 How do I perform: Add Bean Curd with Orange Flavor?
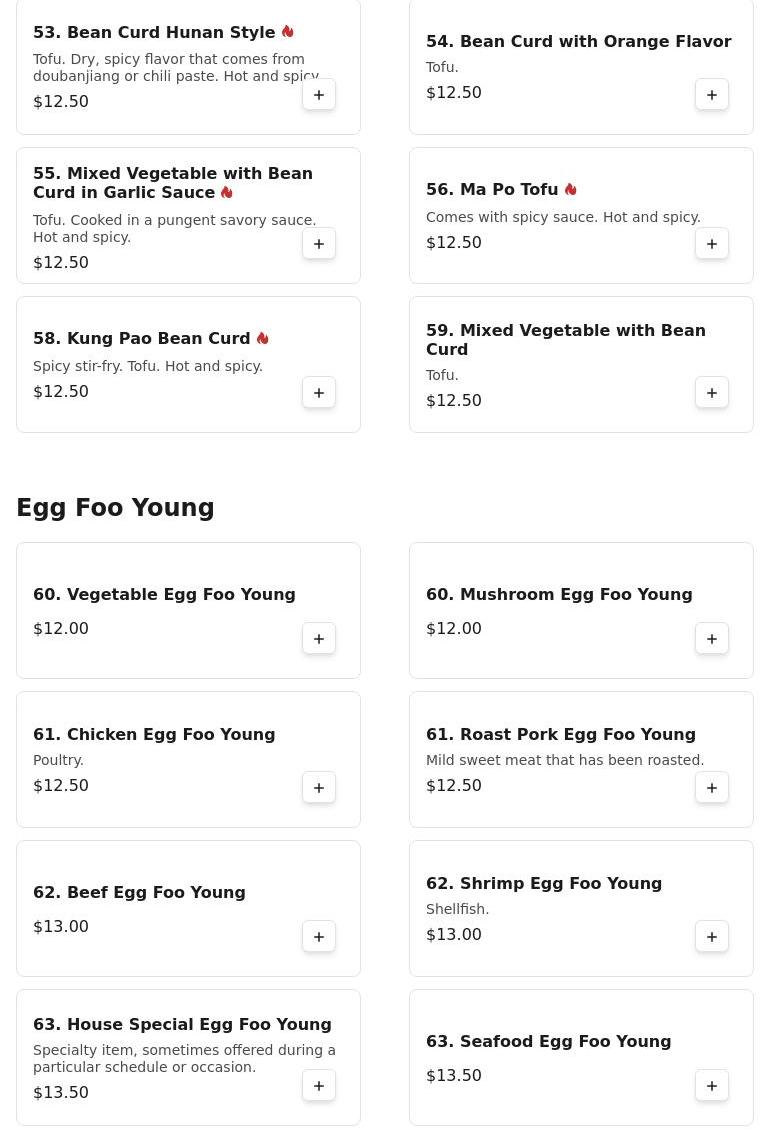click(712, 95)
